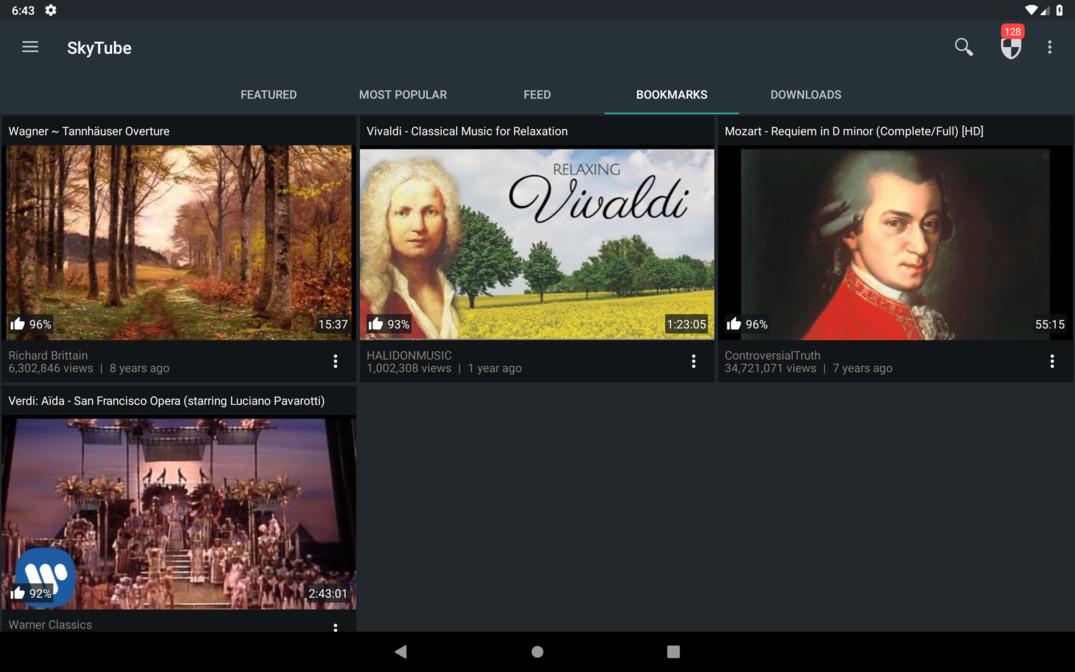
Task: Open the hamburger navigation menu
Action: tap(30, 47)
